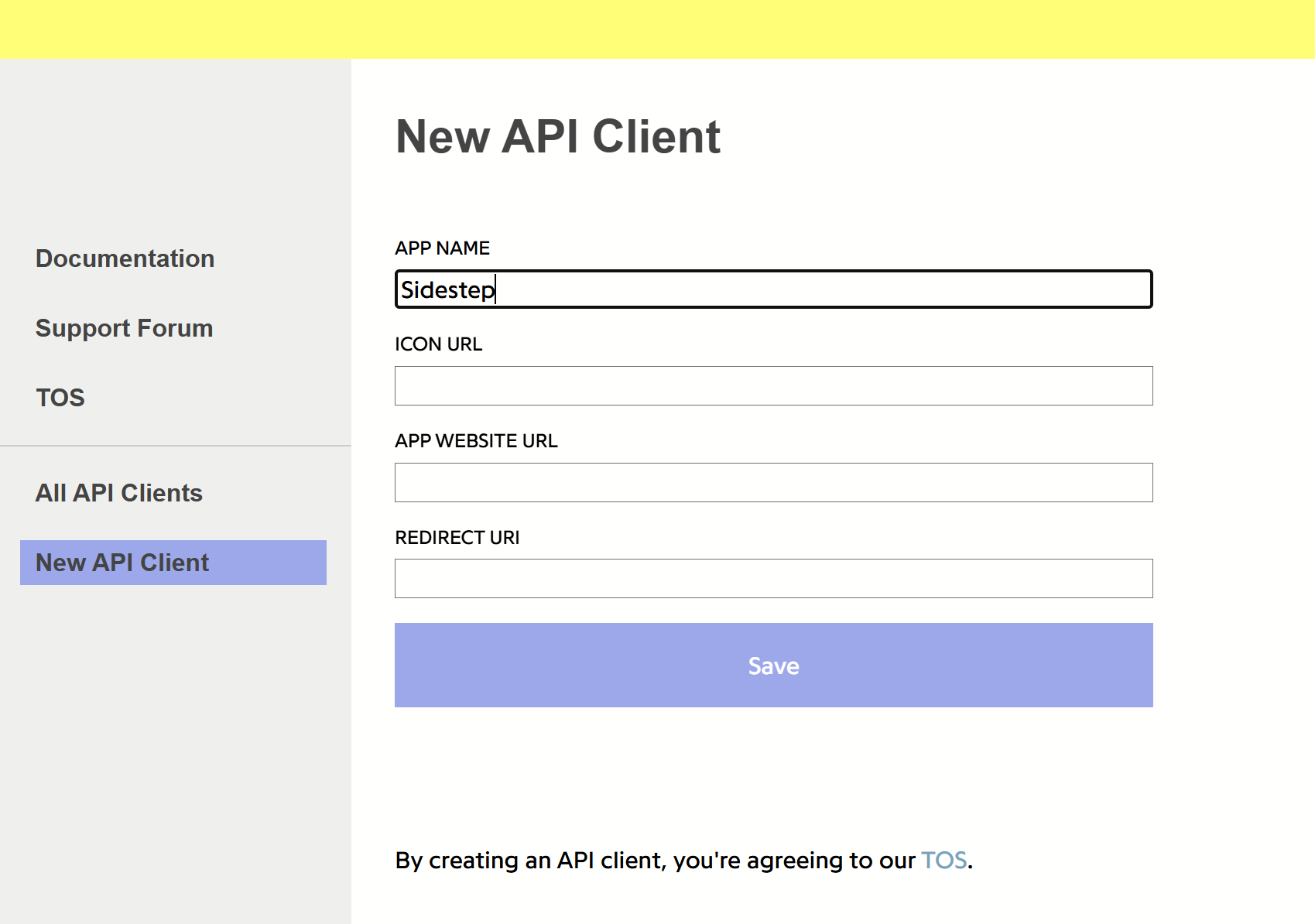Click the ICON URL label
Screen dimensions: 1315x924
438,344
